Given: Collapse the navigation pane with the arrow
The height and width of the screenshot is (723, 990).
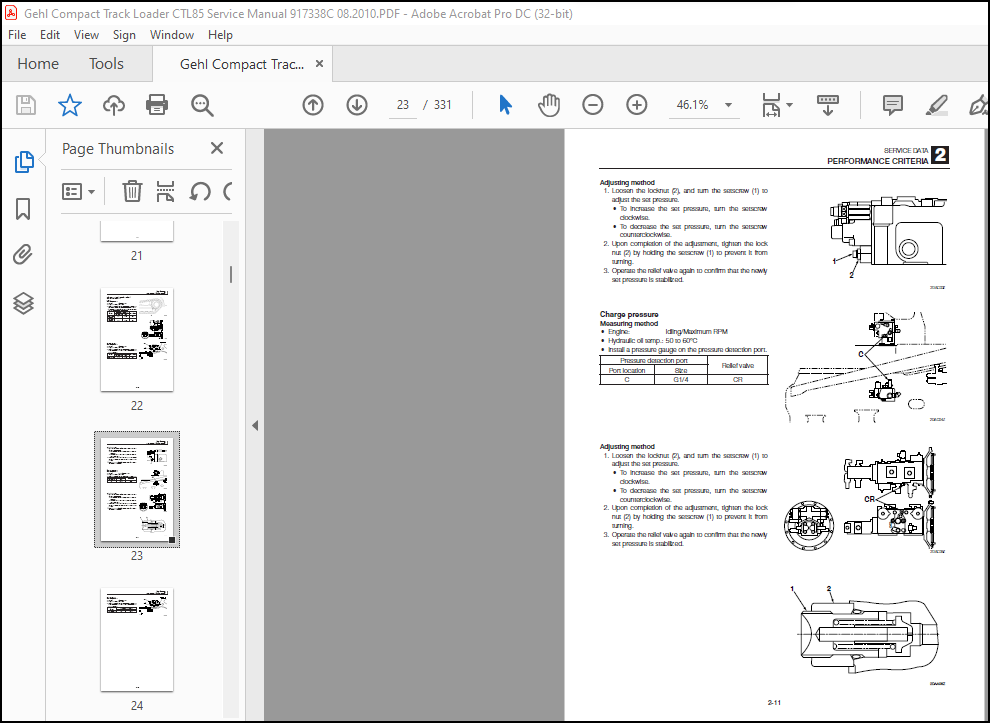Looking at the screenshot, I should [255, 426].
